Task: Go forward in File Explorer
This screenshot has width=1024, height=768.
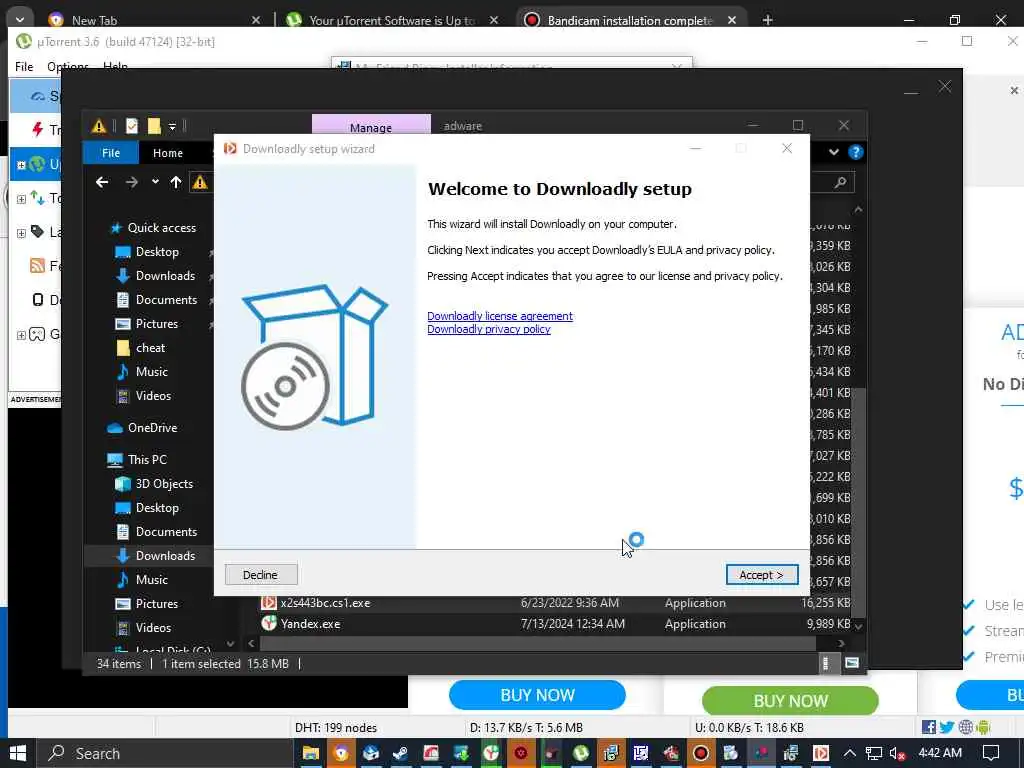Action: click(131, 182)
